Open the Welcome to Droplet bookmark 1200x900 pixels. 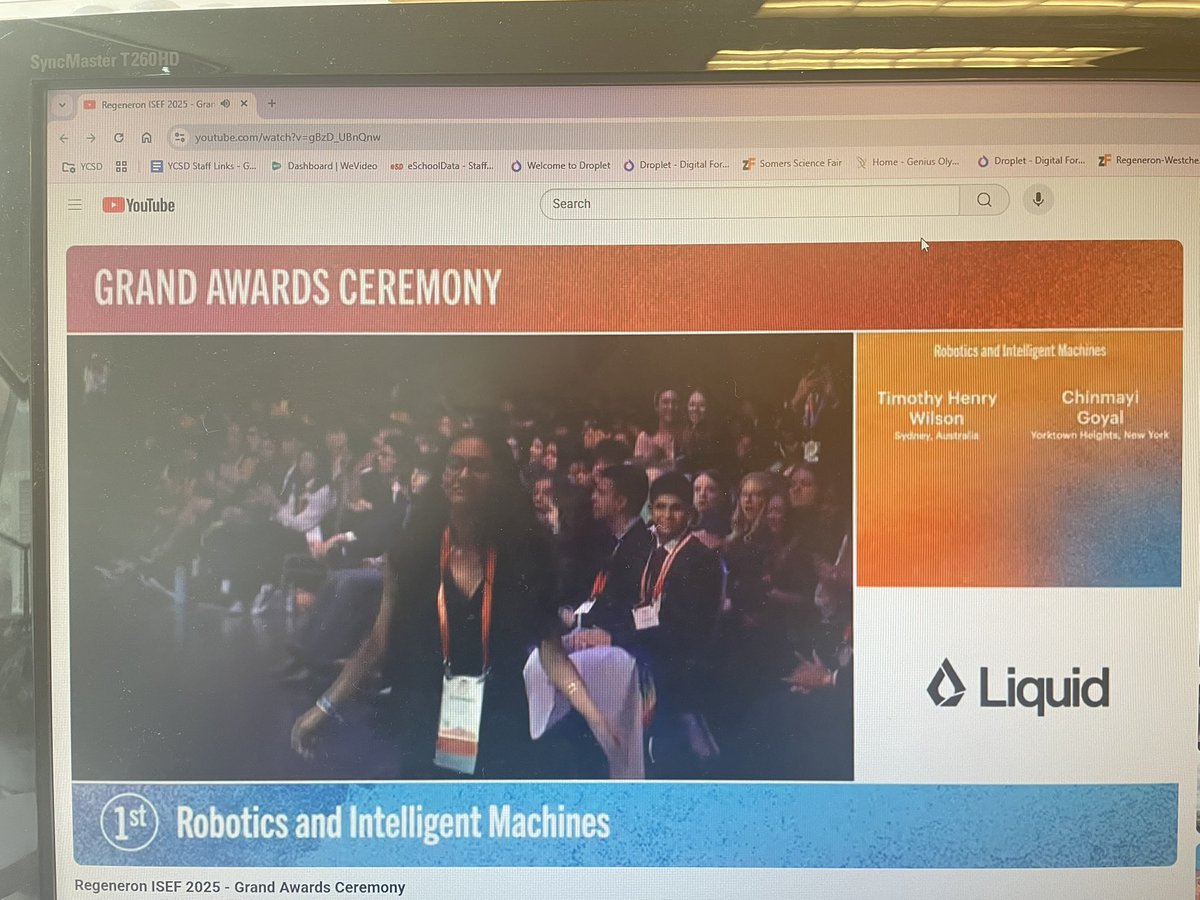560,166
